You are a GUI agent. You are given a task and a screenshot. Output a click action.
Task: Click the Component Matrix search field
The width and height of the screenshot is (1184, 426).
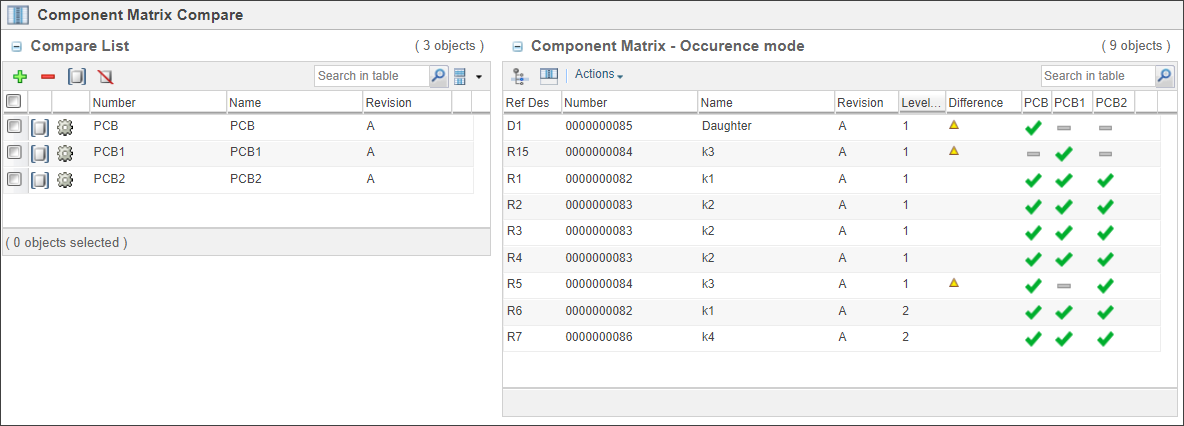(x=1098, y=76)
